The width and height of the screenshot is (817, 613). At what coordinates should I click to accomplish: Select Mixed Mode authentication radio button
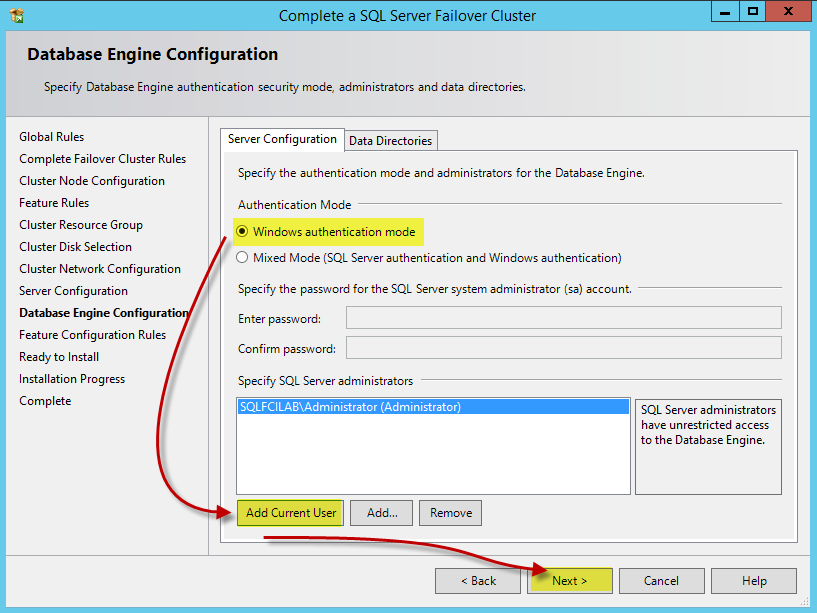pos(242,258)
